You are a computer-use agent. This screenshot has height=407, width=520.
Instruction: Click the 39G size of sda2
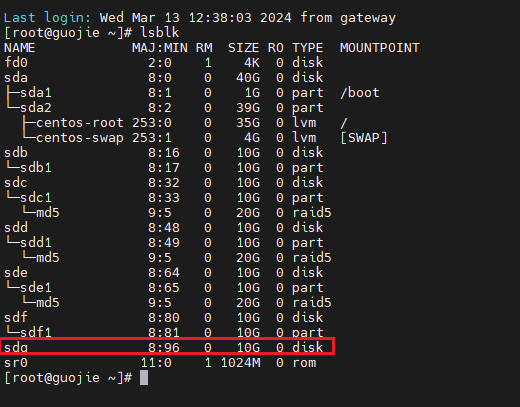(248, 108)
